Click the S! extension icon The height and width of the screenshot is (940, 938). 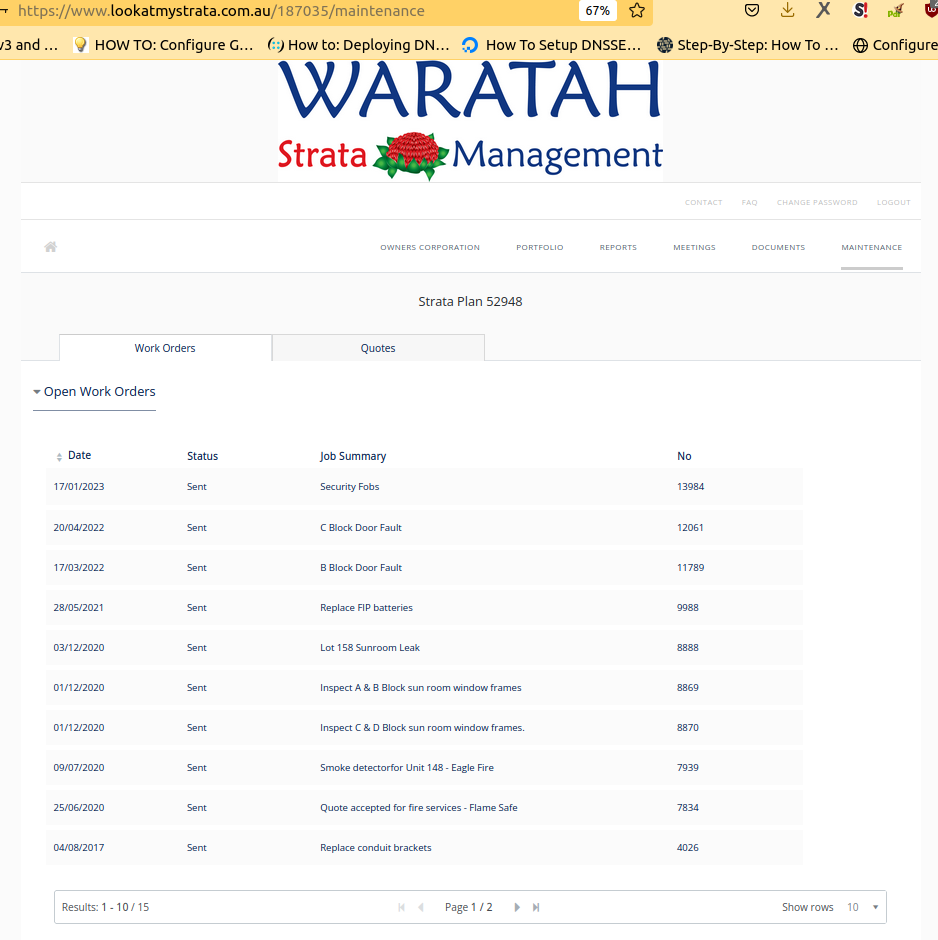coord(860,10)
